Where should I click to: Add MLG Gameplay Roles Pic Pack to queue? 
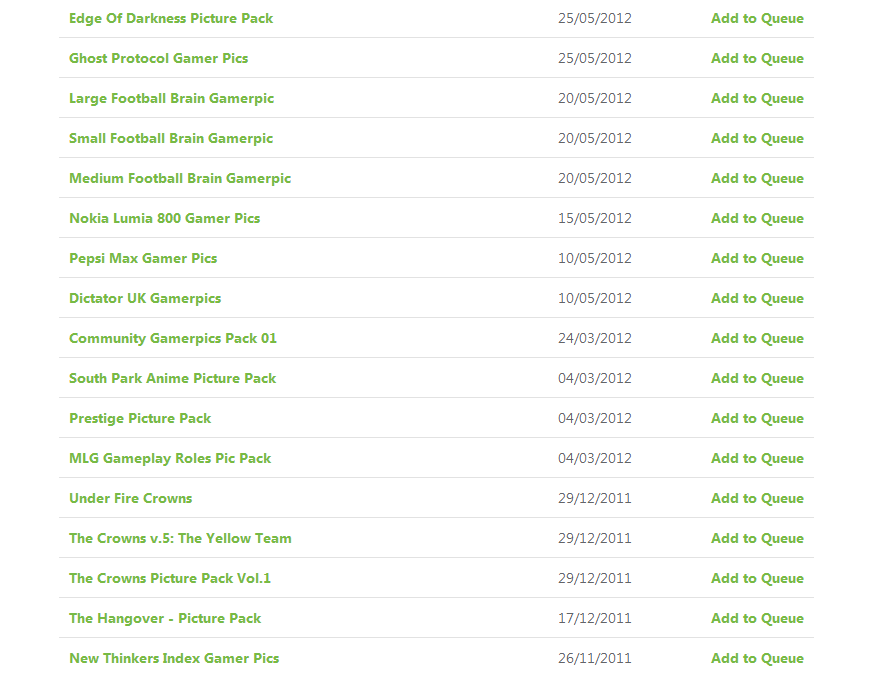tap(757, 458)
